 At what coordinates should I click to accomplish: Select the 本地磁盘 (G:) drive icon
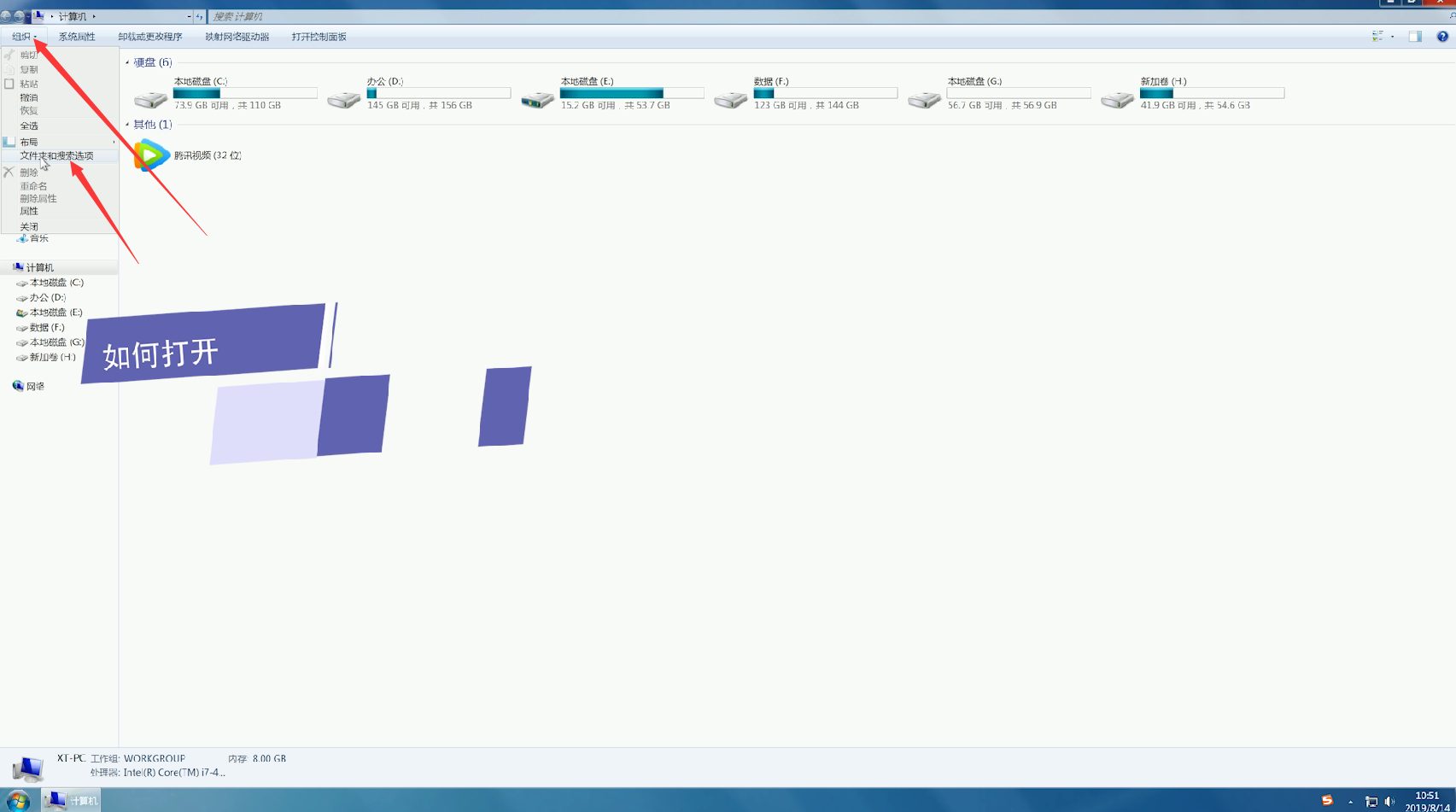tap(924, 99)
